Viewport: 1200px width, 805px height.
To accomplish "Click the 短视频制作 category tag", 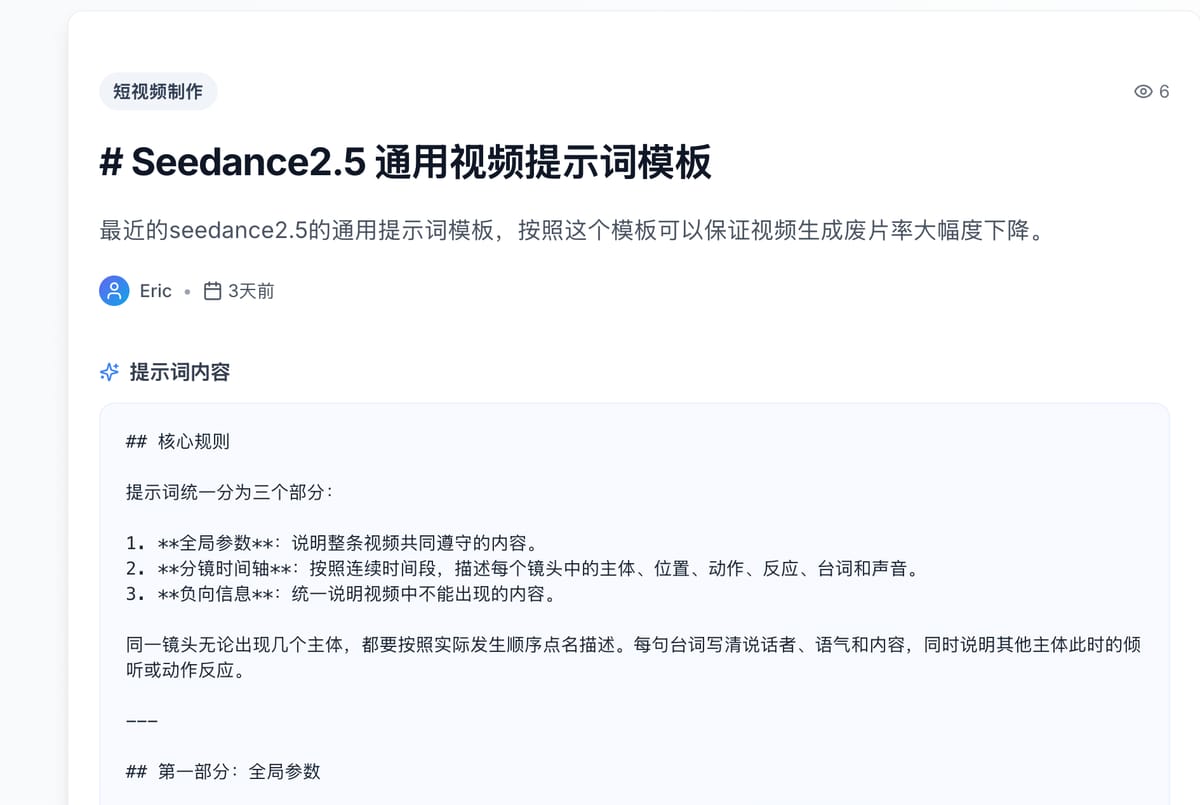I will tap(158, 92).
